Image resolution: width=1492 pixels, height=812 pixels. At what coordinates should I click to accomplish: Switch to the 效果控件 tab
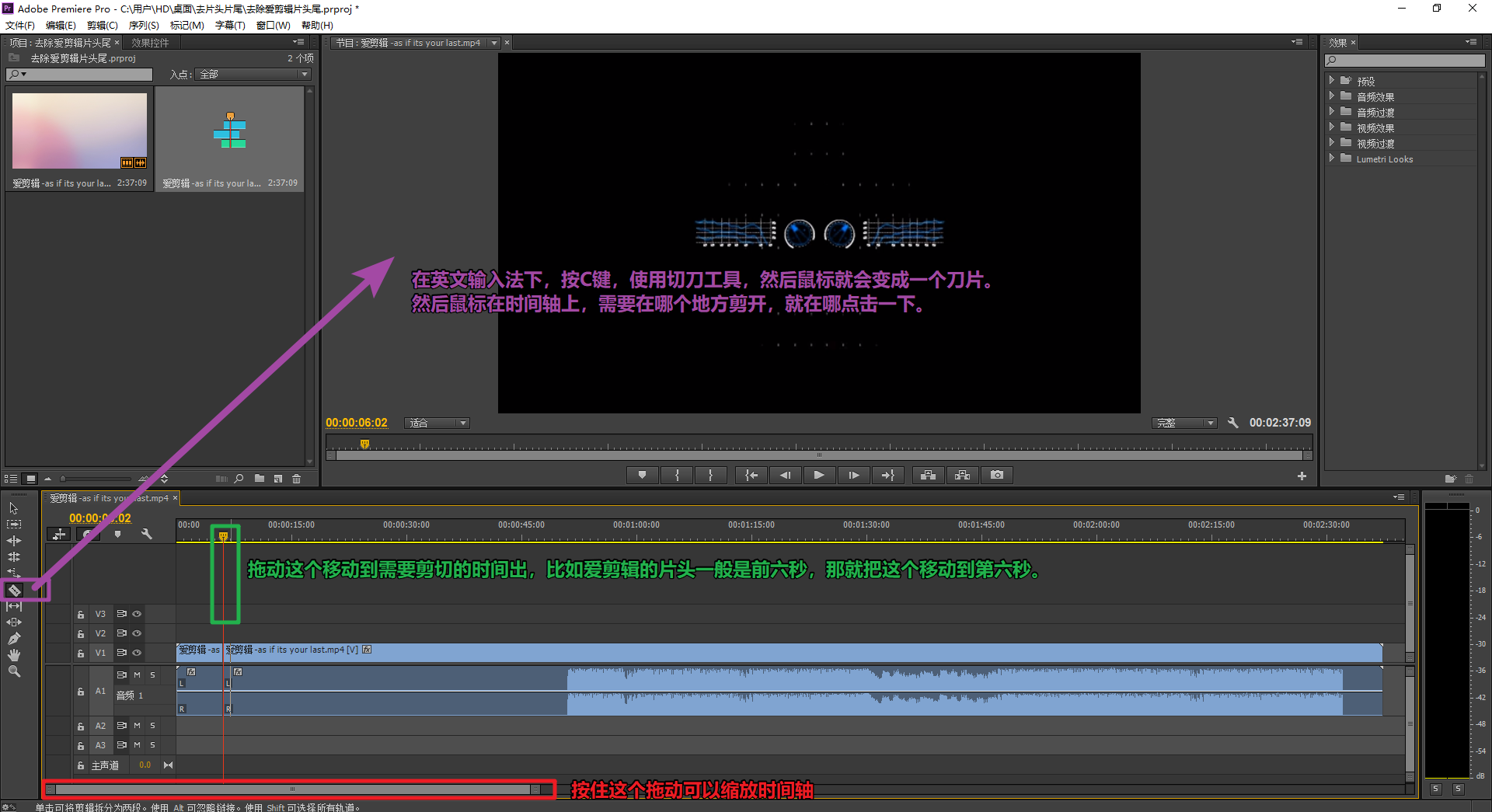point(150,43)
